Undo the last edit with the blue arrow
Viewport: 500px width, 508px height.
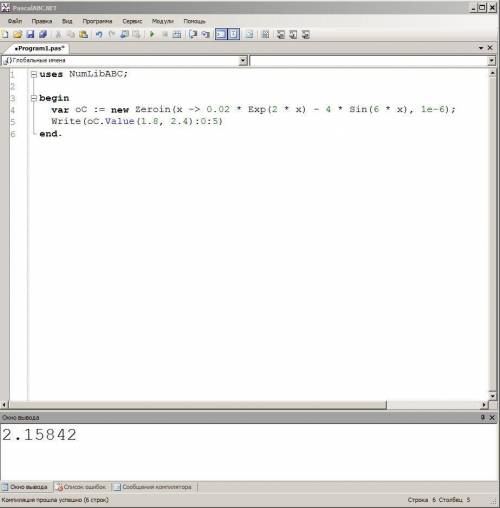(x=99, y=34)
